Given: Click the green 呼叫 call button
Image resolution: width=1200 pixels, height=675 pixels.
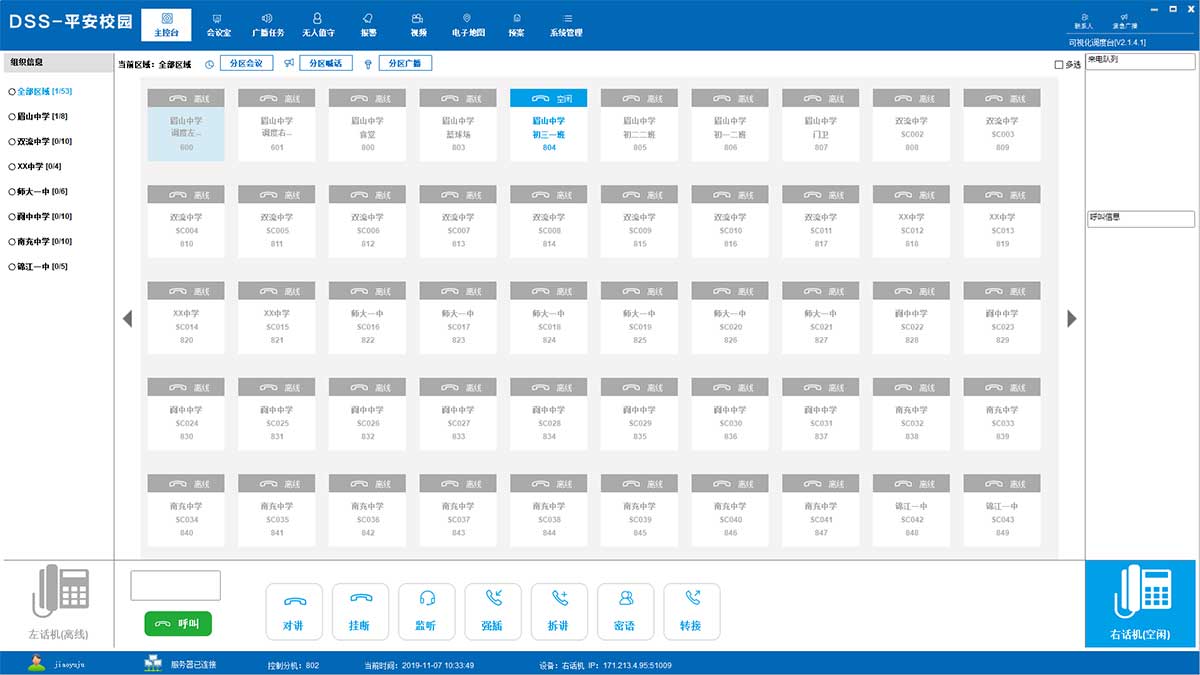Looking at the screenshot, I should [x=178, y=623].
